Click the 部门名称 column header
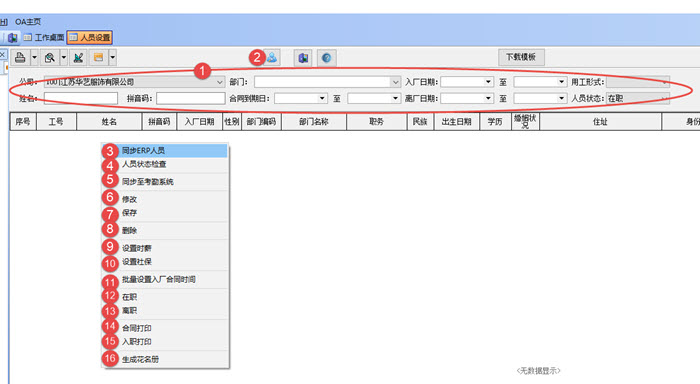 (314, 121)
